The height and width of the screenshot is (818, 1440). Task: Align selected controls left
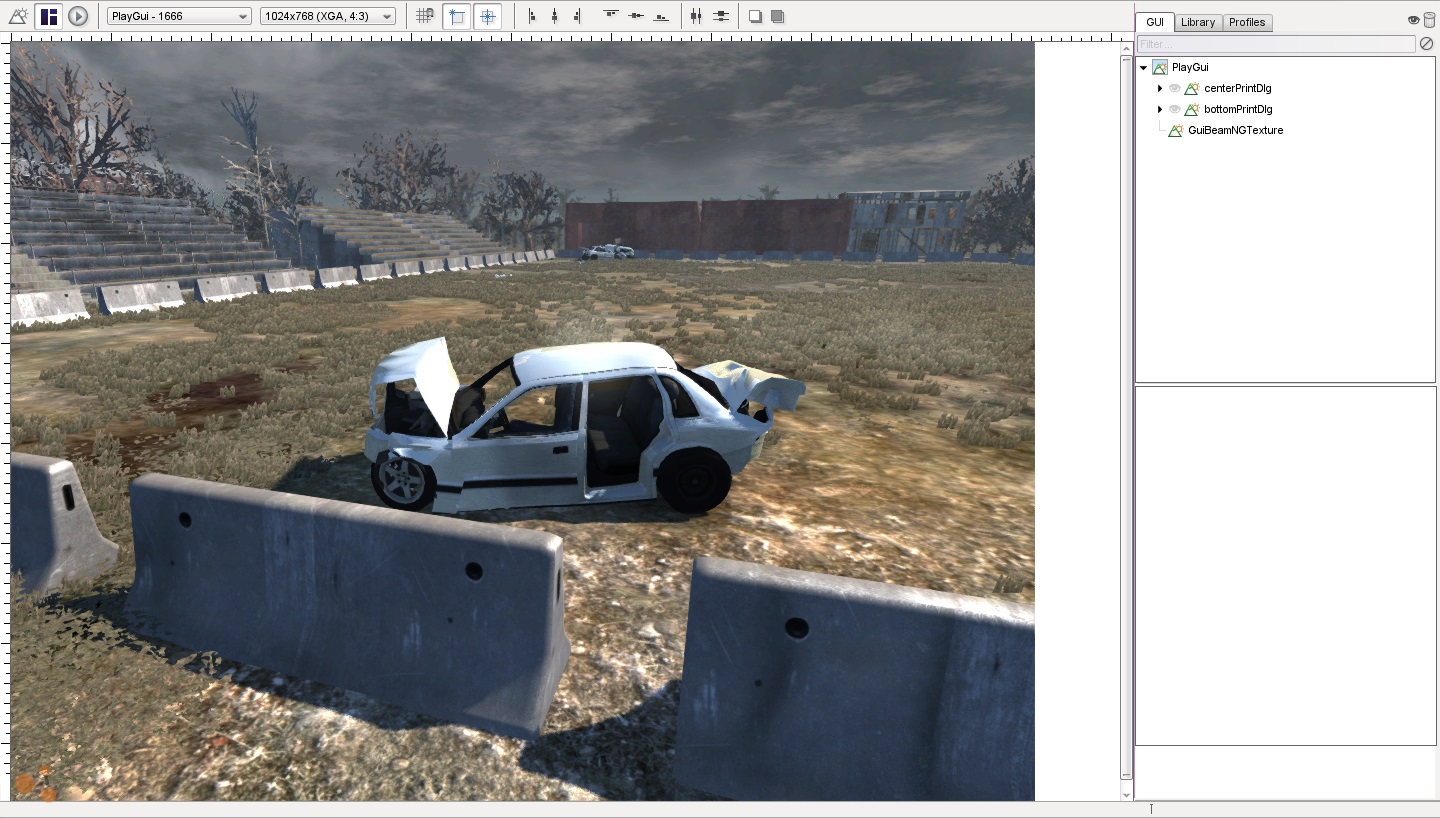tap(531, 16)
